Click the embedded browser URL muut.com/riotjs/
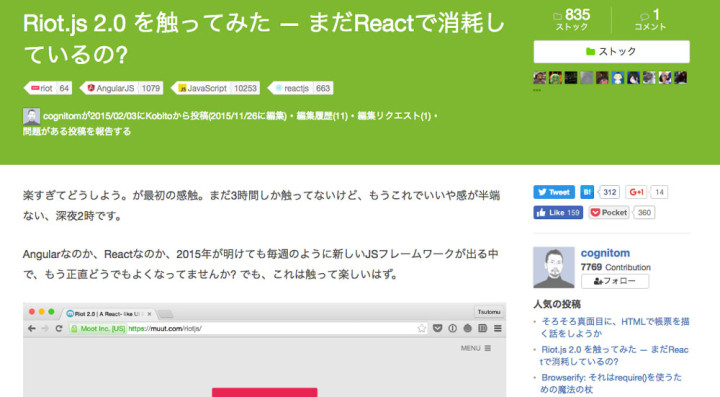This screenshot has width=720, height=397. [165, 329]
